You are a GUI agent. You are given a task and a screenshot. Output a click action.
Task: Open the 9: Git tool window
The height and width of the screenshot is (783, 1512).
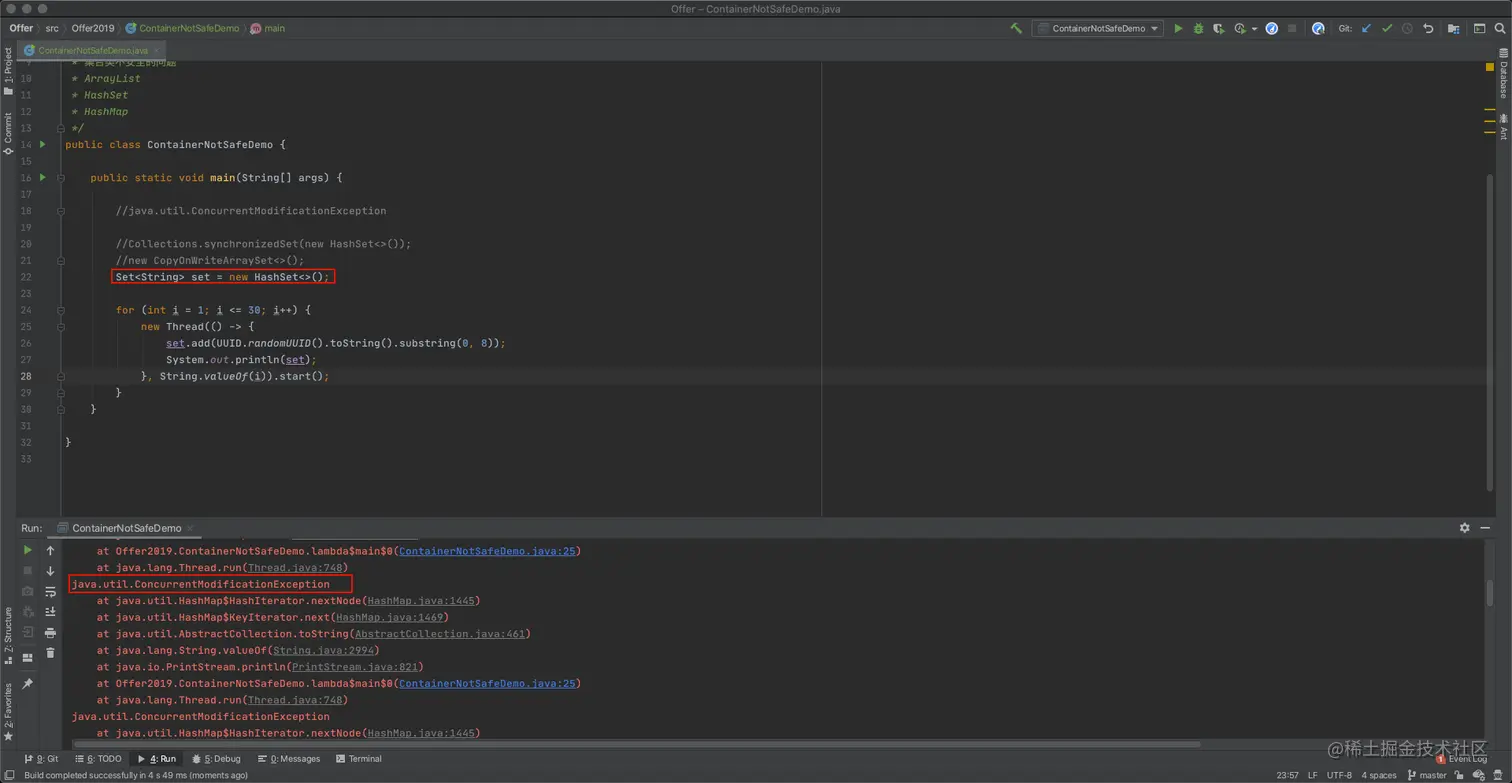41,759
